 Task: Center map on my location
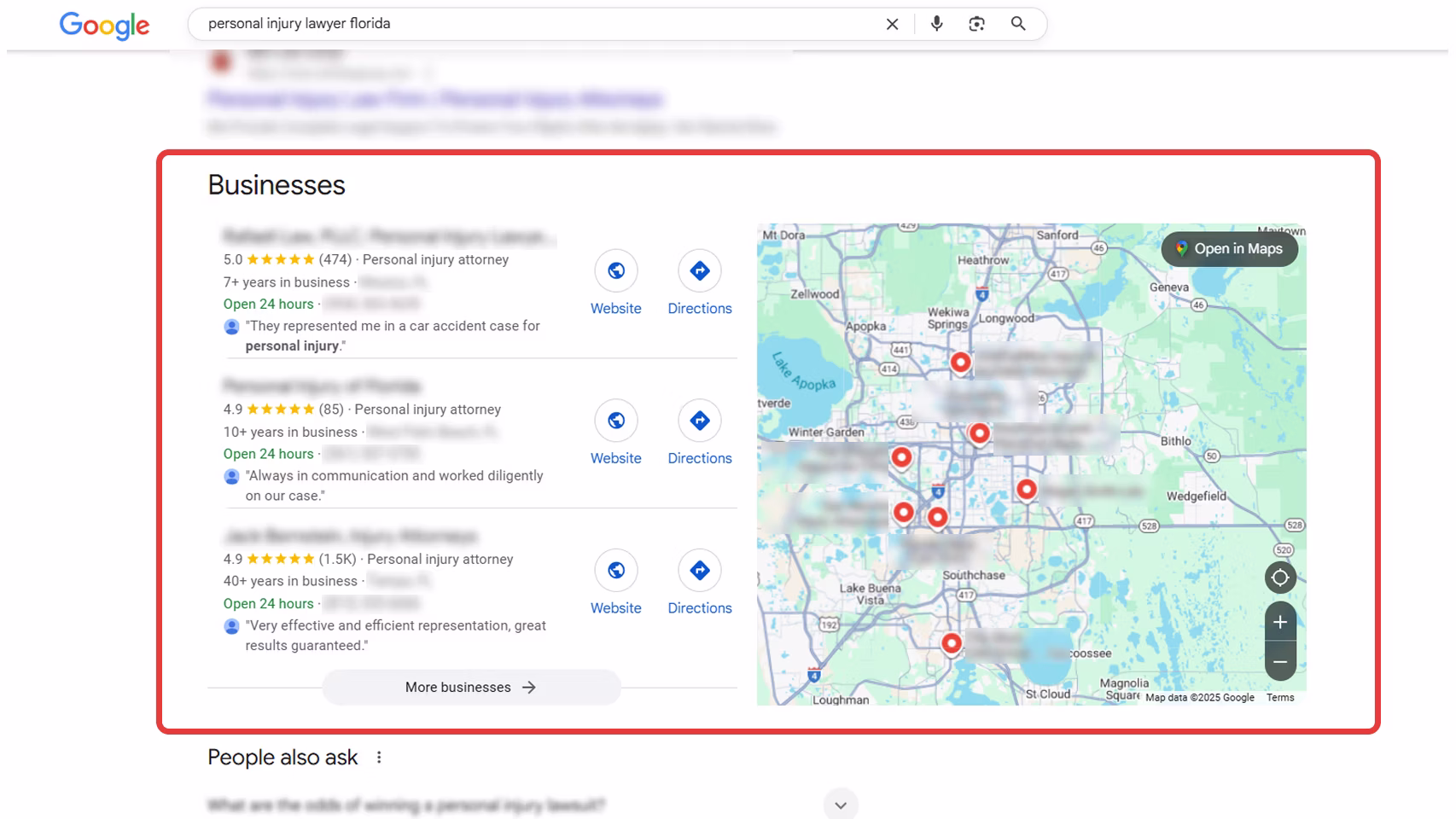tap(1280, 578)
